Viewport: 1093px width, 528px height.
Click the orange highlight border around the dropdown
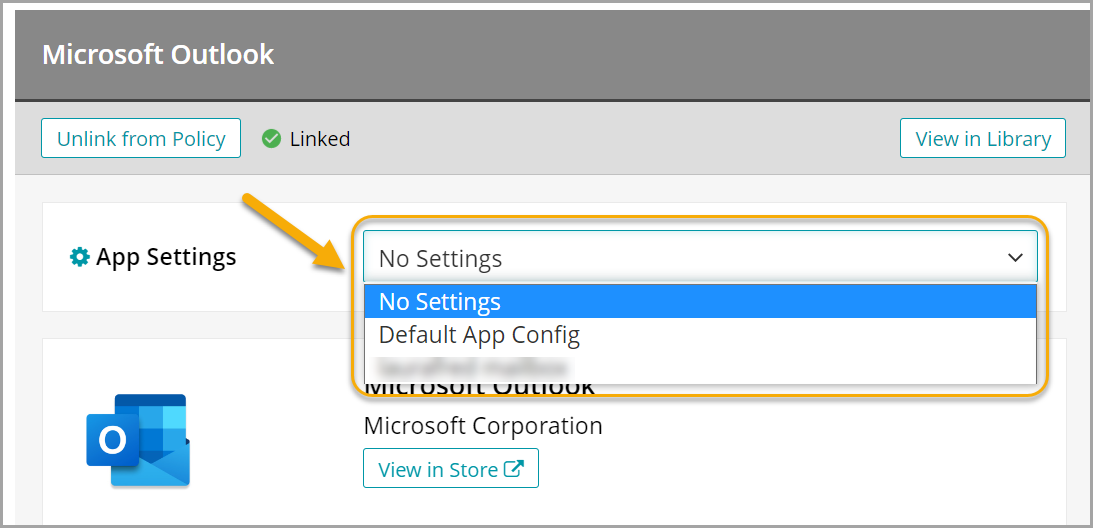[x=1047, y=300]
